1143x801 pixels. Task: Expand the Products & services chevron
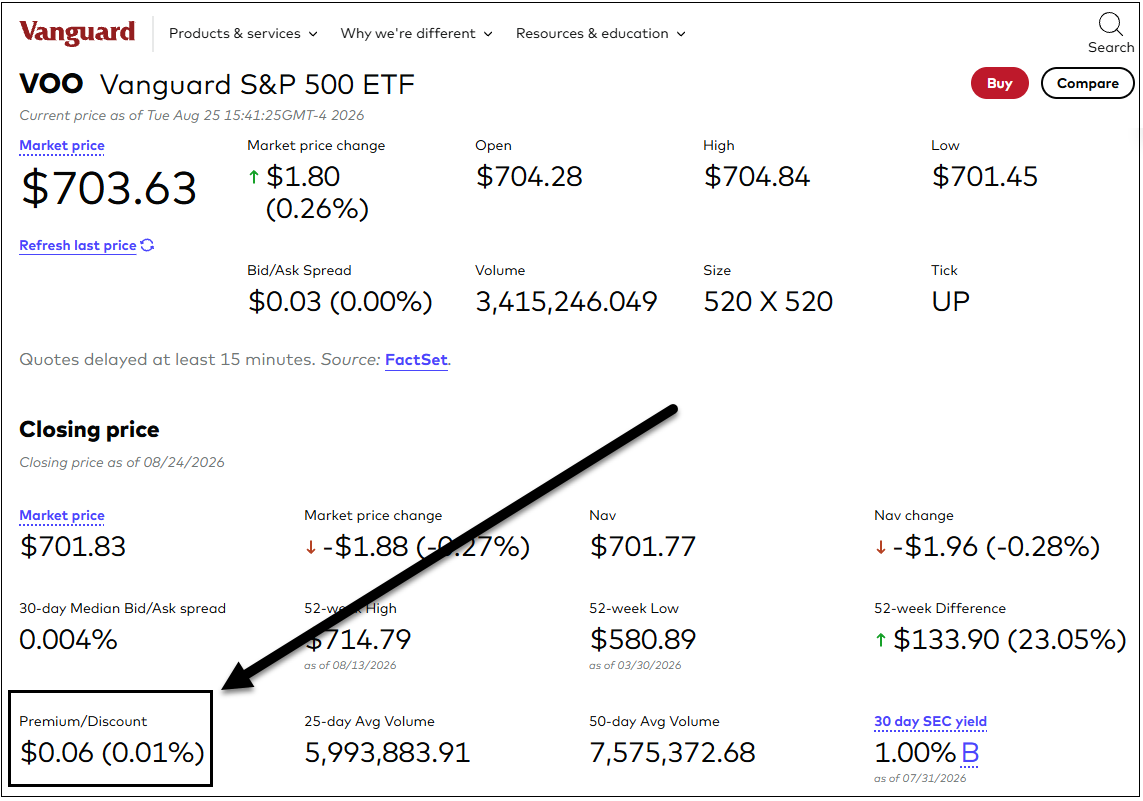pyautogui.click(x=313, y=34)
